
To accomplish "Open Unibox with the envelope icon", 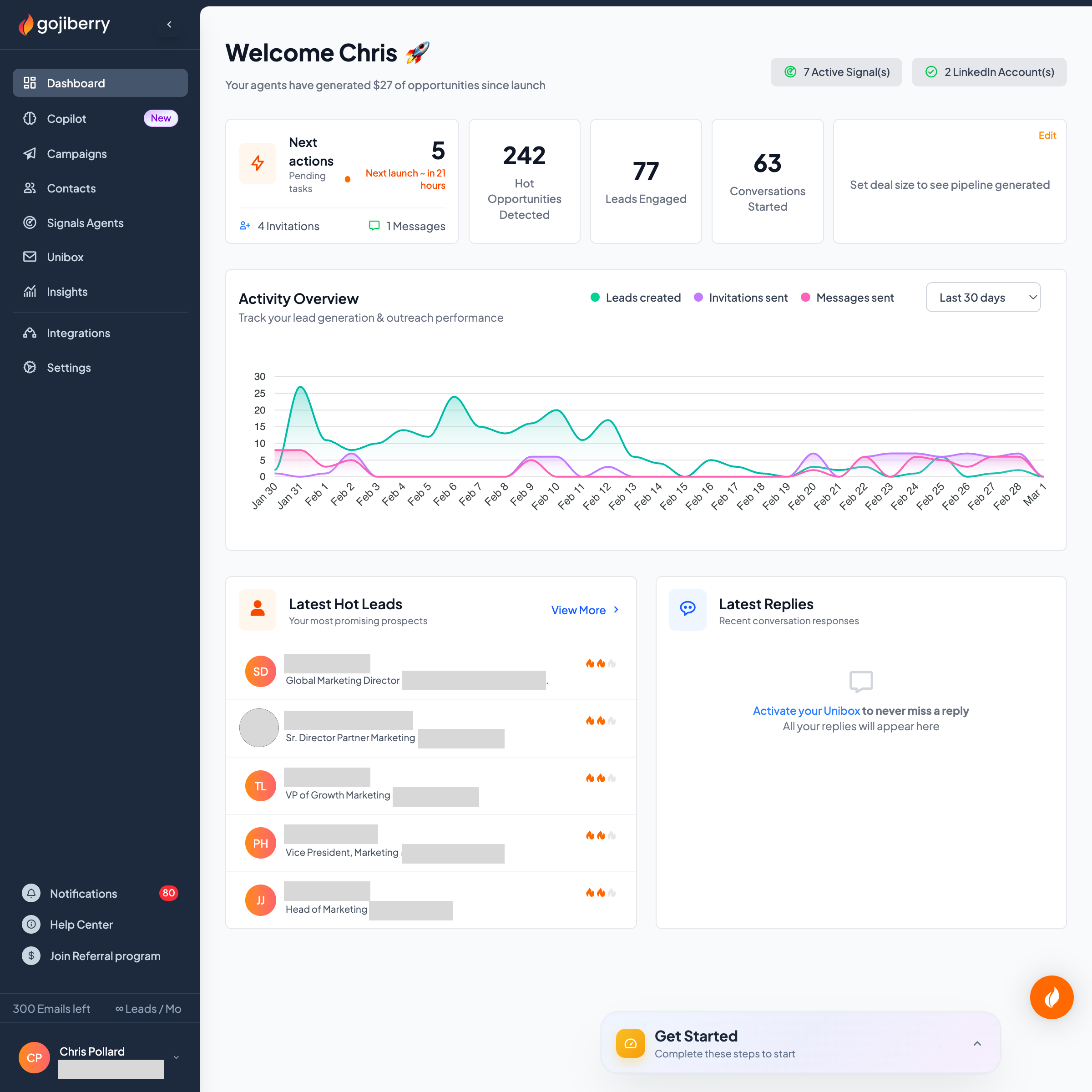I will pos(30,257).
